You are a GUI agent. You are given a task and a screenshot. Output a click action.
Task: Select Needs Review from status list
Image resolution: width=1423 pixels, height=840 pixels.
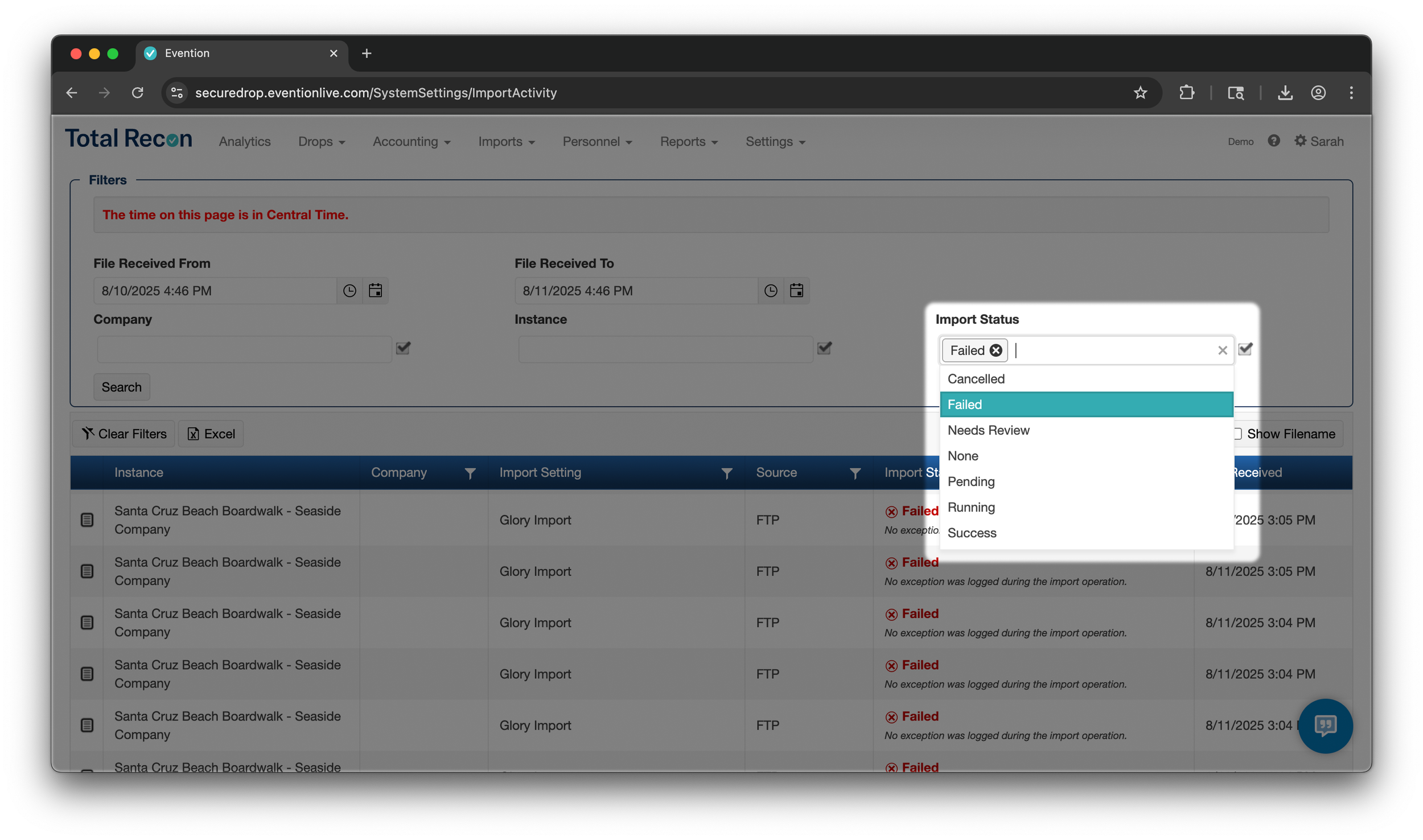click(x=988, y=430)
